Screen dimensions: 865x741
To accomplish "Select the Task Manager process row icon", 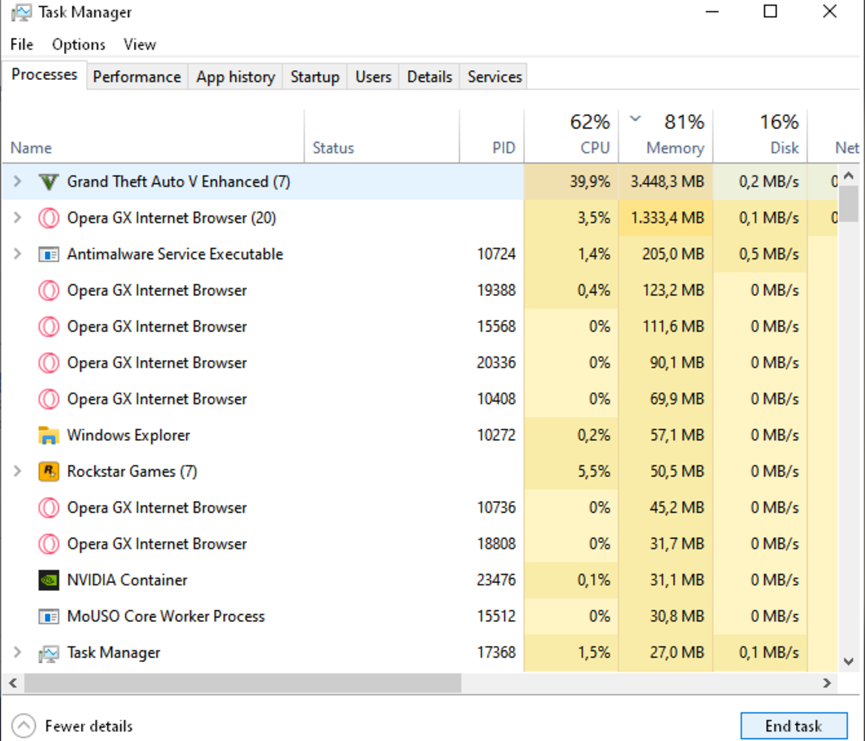I will (49, 653).
